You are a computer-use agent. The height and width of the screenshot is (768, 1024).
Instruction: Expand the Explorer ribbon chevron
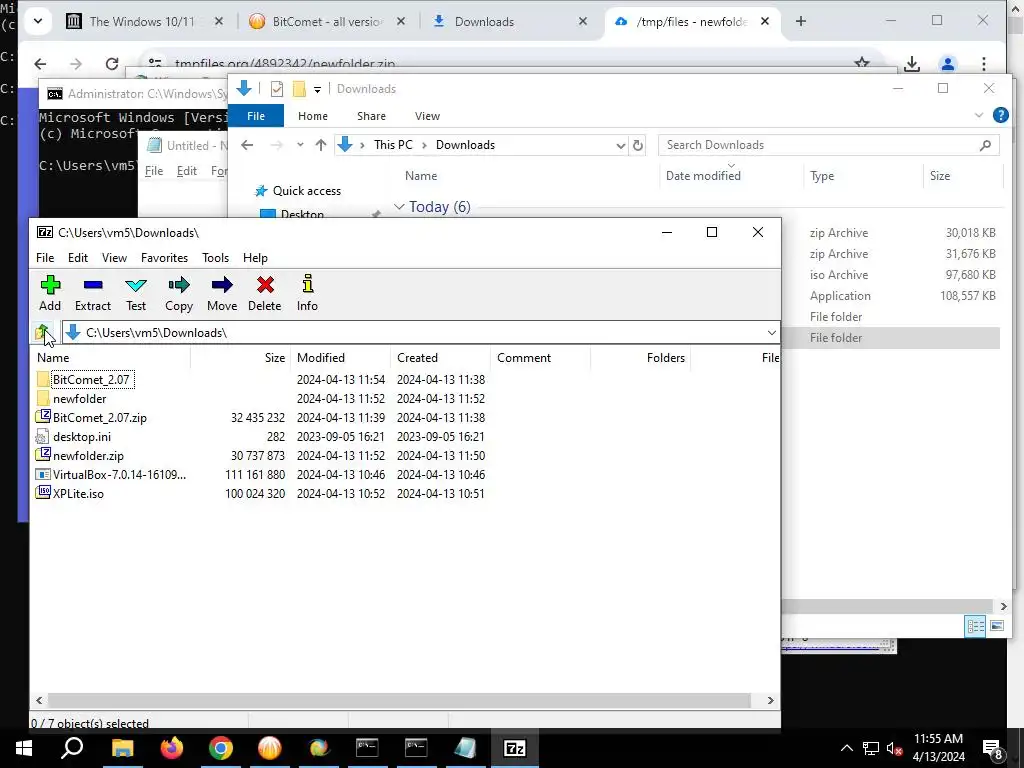(x=978, y=116)
